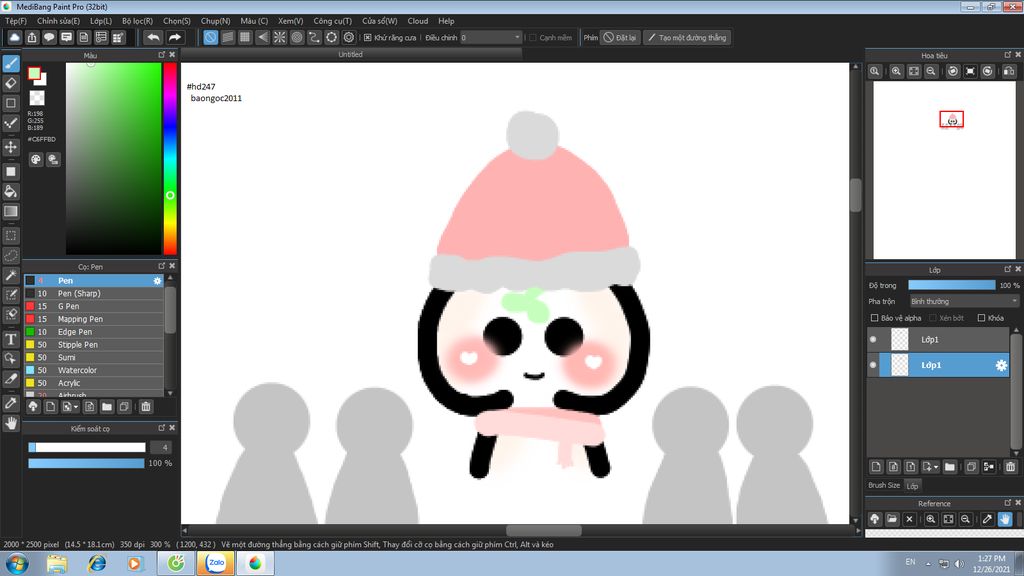Delete brush with trash icon in brush panel

146,406
